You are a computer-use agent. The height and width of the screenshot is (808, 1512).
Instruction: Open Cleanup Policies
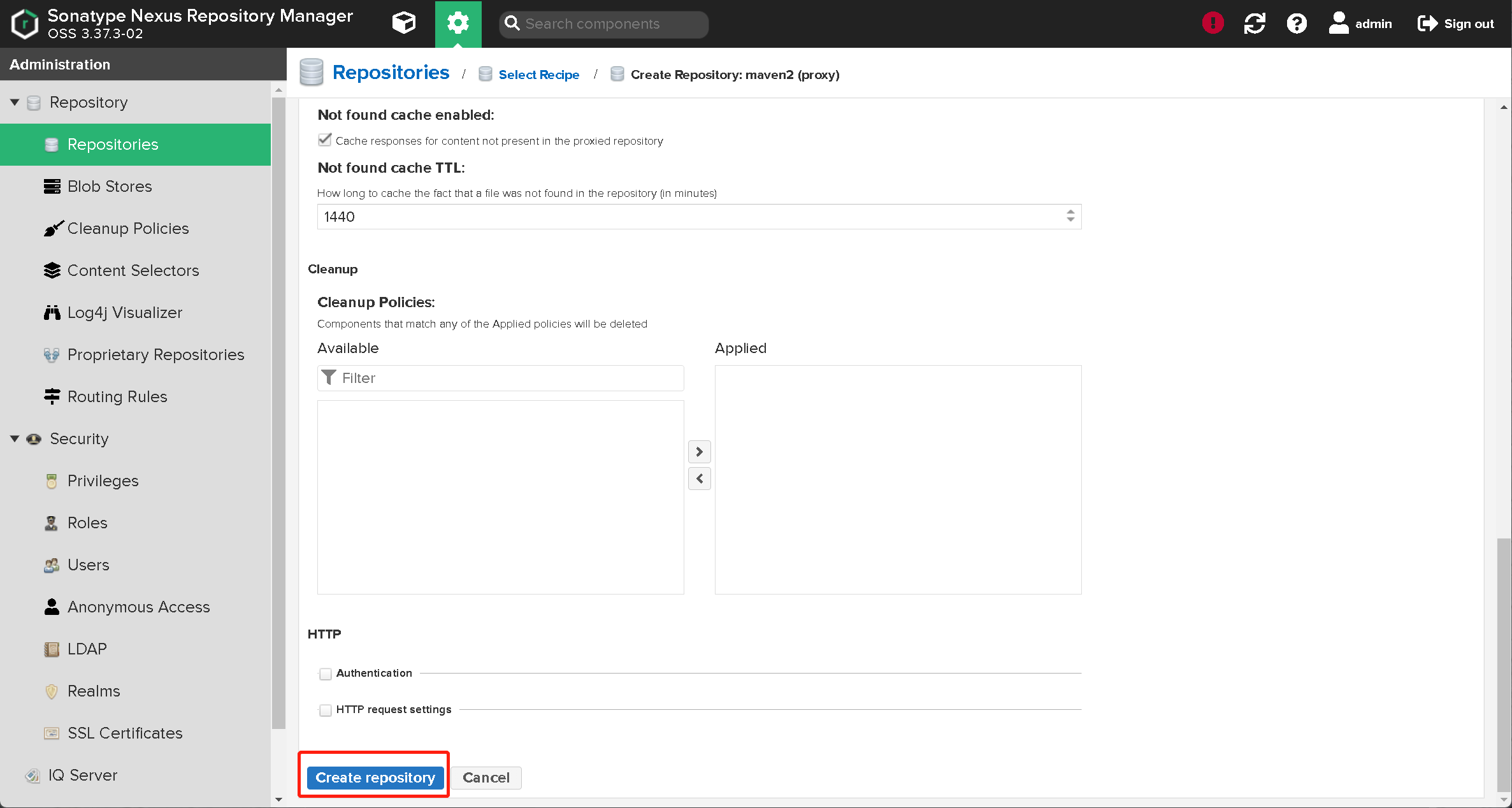[x=136, y=228]
